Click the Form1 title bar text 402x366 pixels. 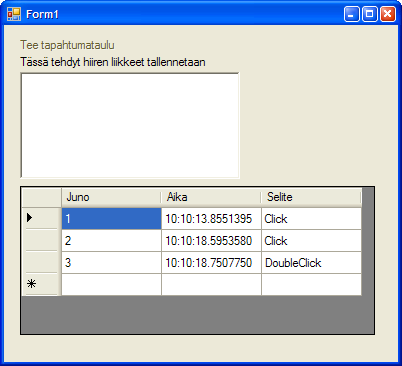(42, 14)
